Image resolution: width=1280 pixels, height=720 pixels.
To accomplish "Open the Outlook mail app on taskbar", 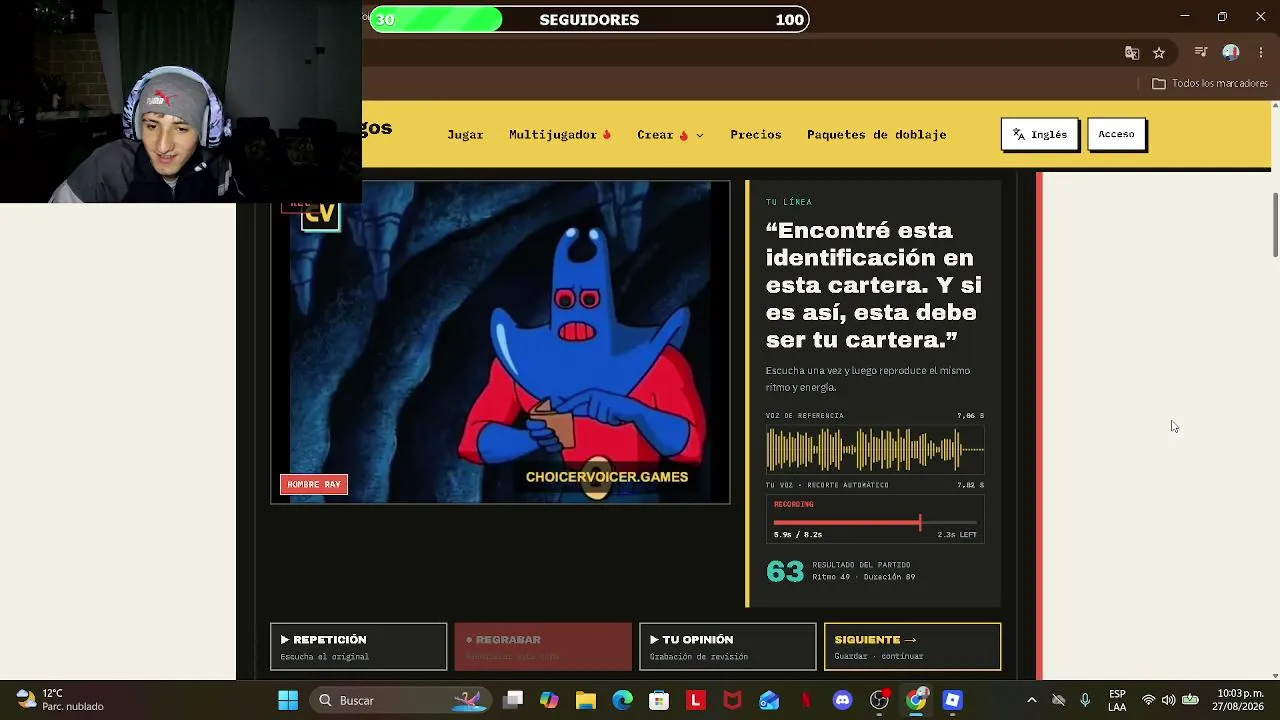I will click(769, 700).
